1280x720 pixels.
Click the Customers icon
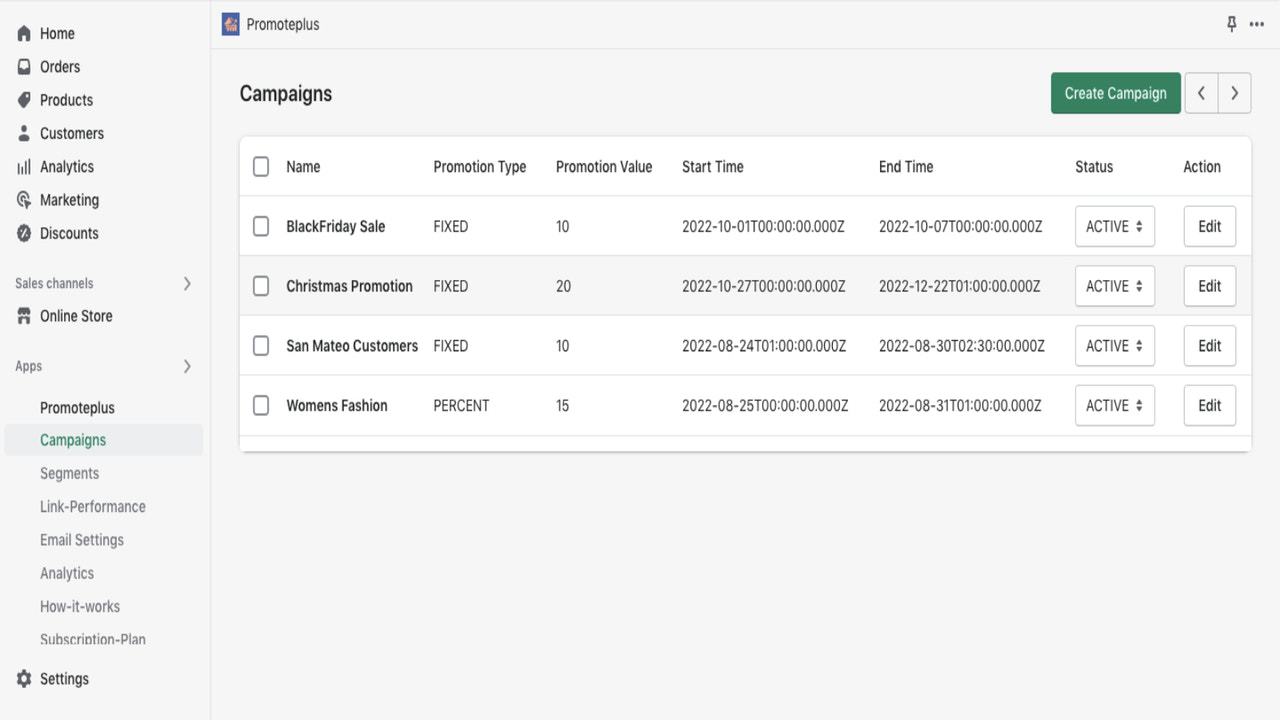pyautogui.click(x=22, y=133)
